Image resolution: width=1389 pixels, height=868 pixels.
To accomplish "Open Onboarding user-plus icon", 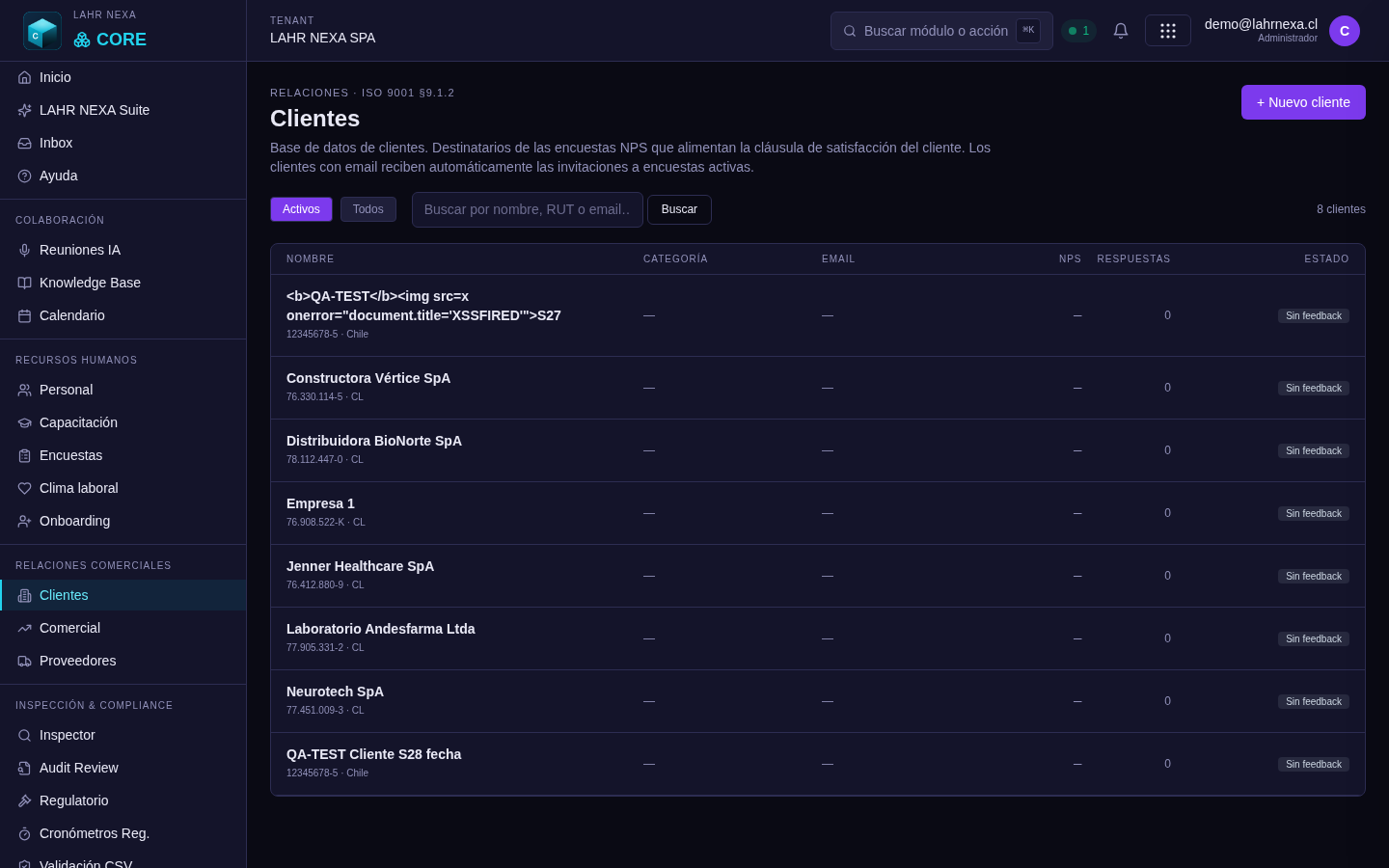I will (x=25, y=521).
